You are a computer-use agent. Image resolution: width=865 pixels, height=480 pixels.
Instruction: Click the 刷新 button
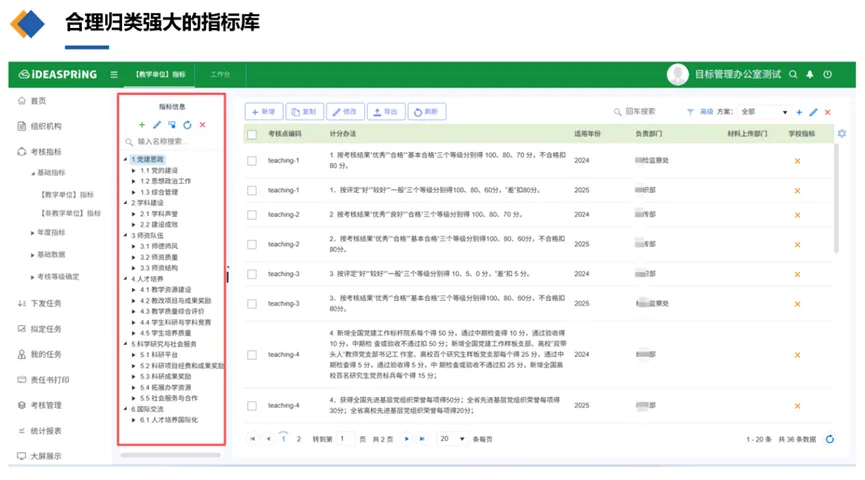coord(427,112)
